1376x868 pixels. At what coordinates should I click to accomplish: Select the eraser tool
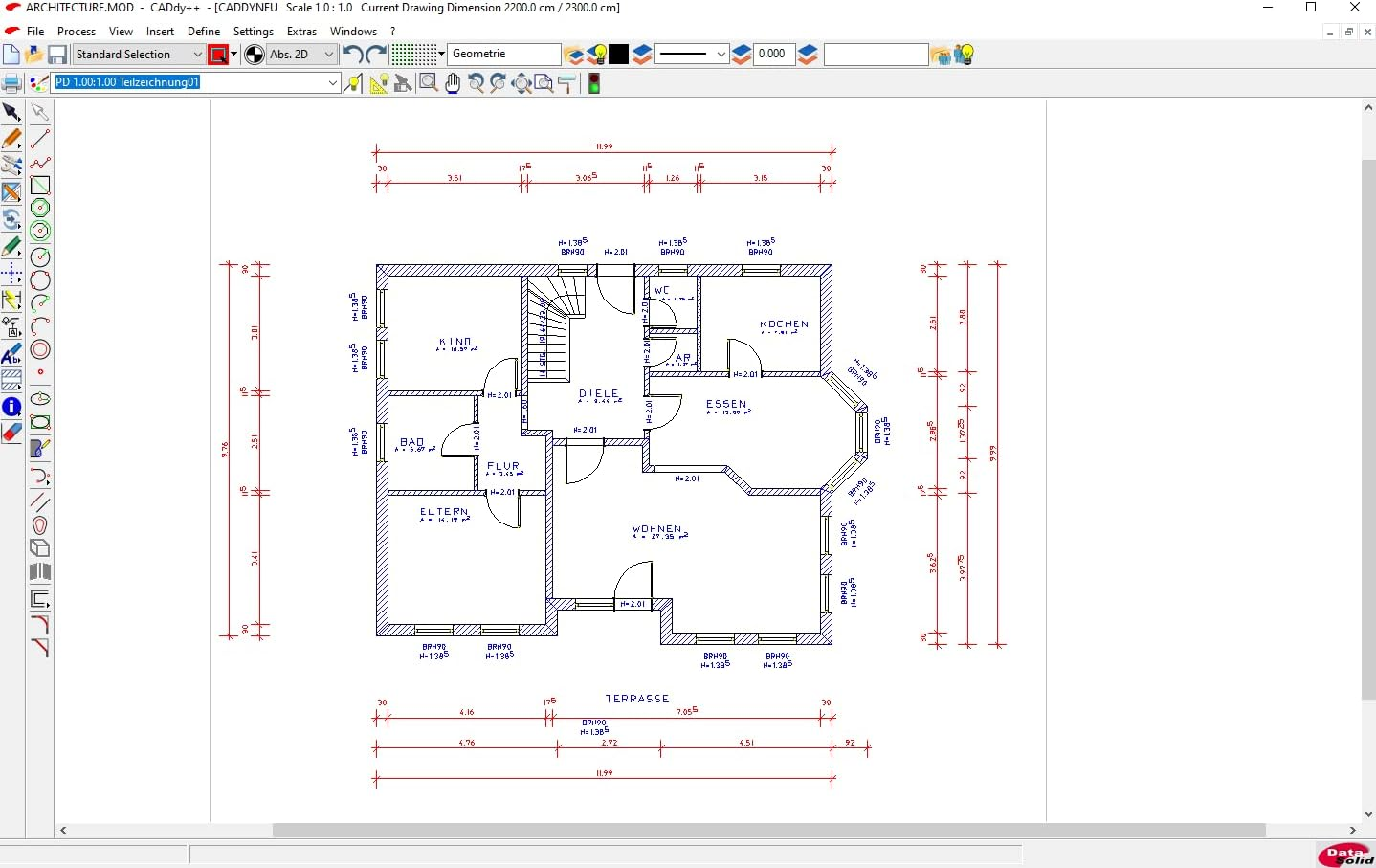coord(12,433)
